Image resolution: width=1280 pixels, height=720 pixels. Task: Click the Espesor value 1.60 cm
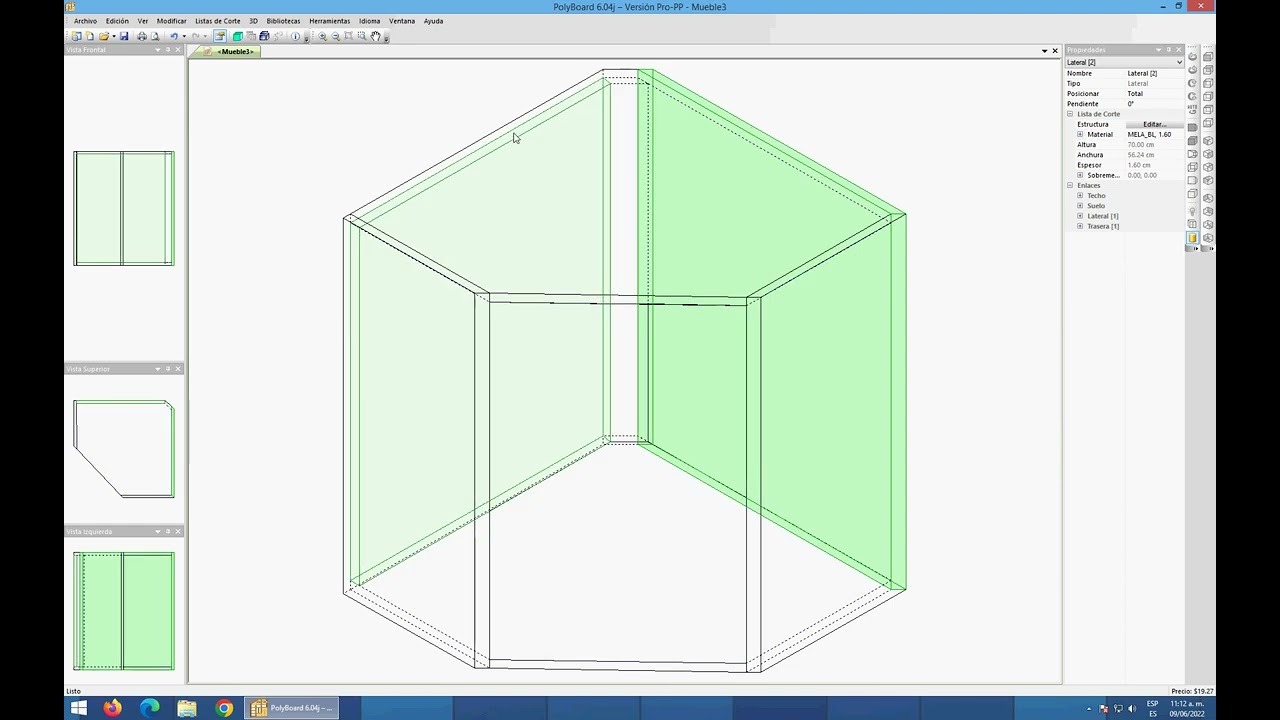coord(1154,165)
